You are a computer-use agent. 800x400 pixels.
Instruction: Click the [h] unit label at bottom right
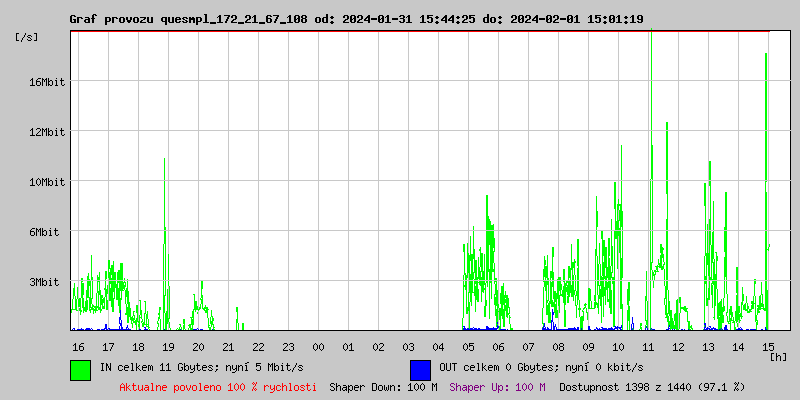[x=779, y=357]
